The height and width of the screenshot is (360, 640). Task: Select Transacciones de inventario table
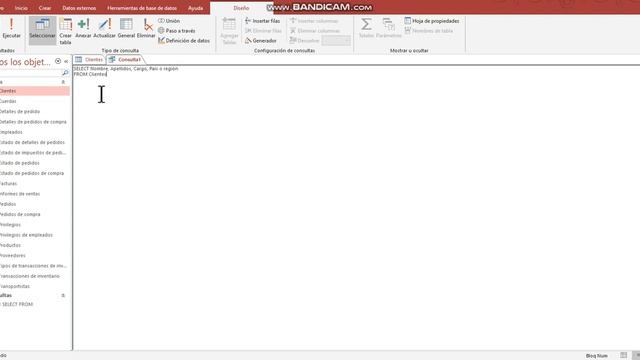pyautogui.click(x=35, y=276)
